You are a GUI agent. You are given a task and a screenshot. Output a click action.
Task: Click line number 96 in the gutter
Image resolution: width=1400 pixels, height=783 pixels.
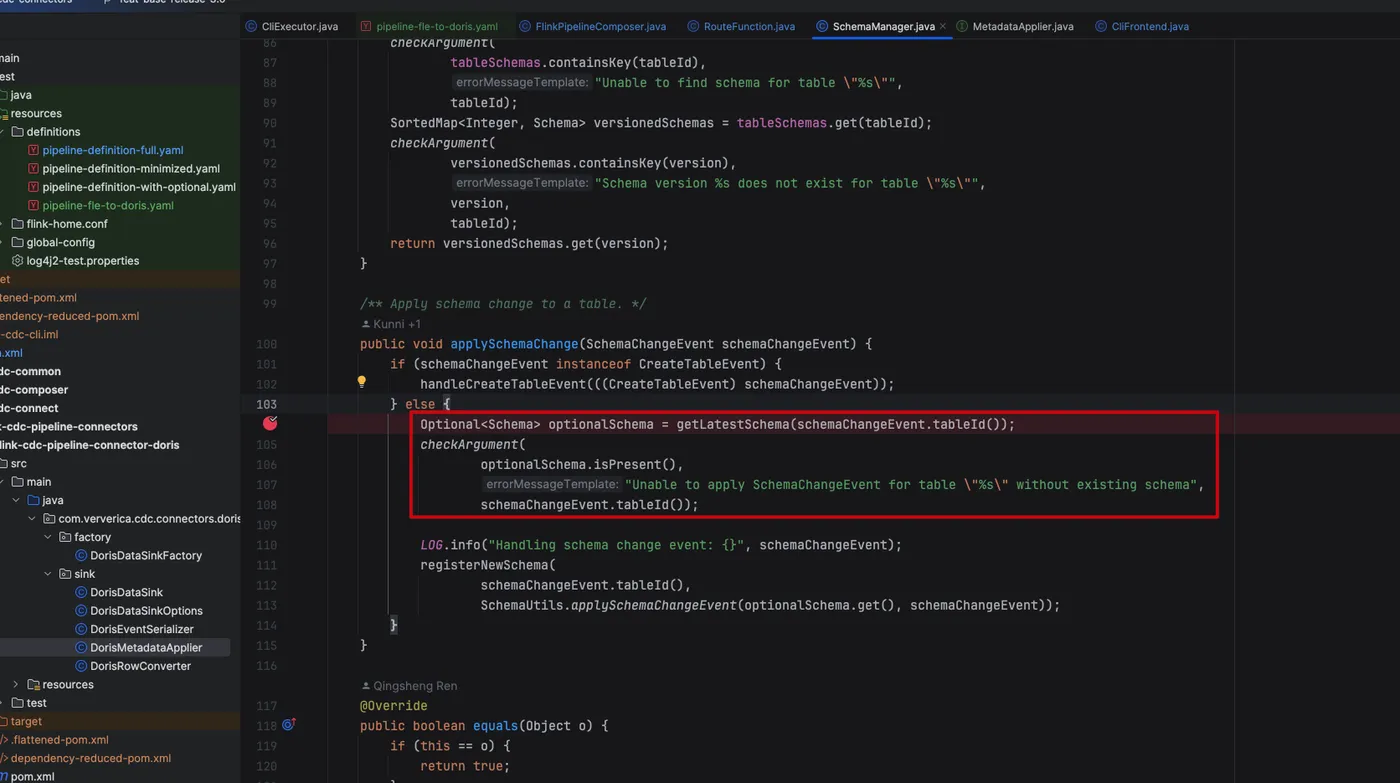[270, 243]
